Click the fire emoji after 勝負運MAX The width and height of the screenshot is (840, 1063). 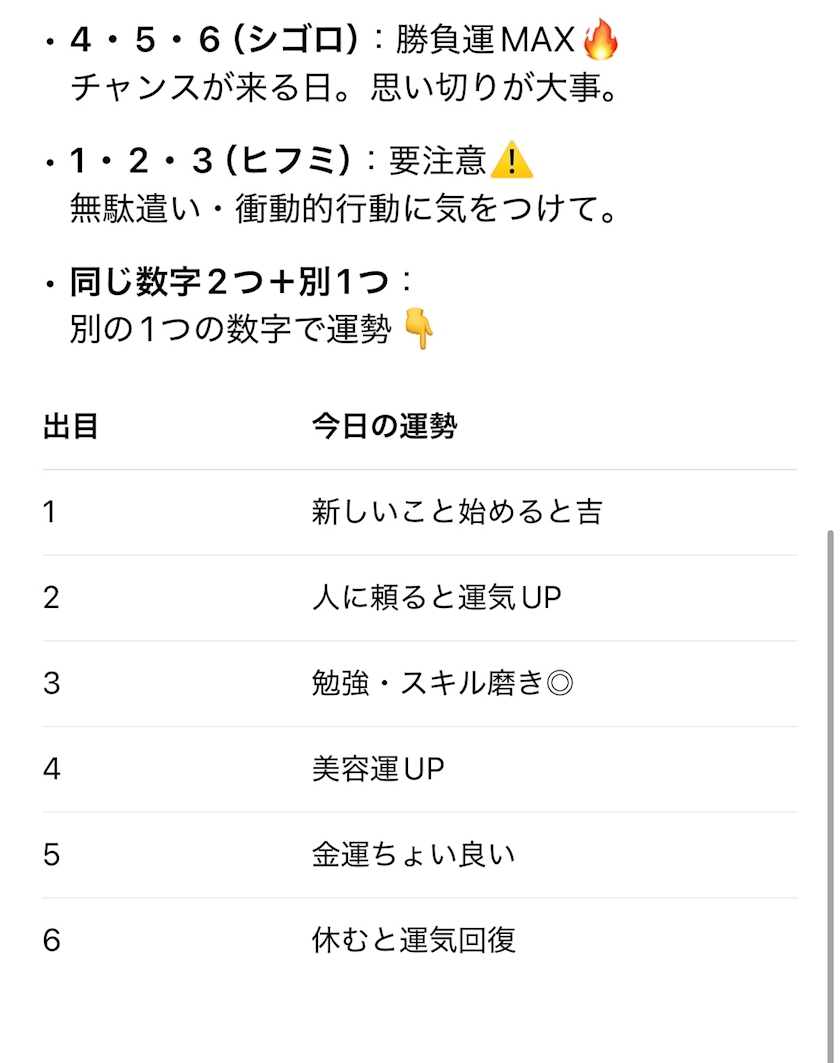tap(600, 40)
